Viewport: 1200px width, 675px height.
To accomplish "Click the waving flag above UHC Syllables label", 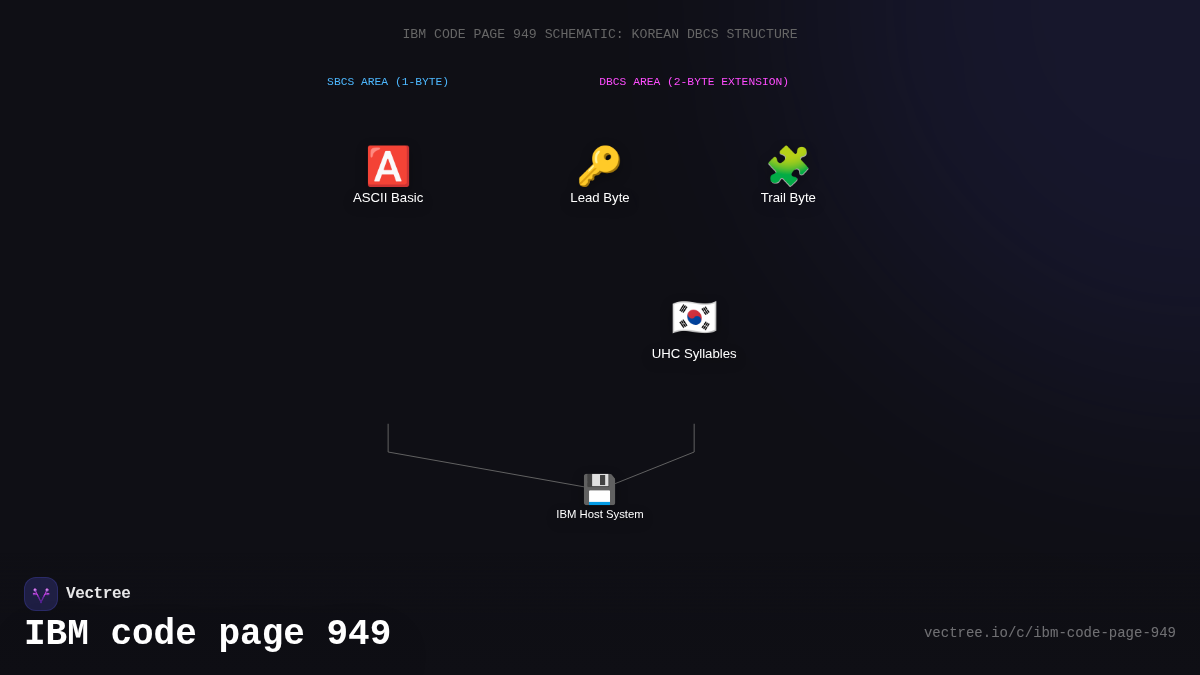I will click(x=694, y=317).
